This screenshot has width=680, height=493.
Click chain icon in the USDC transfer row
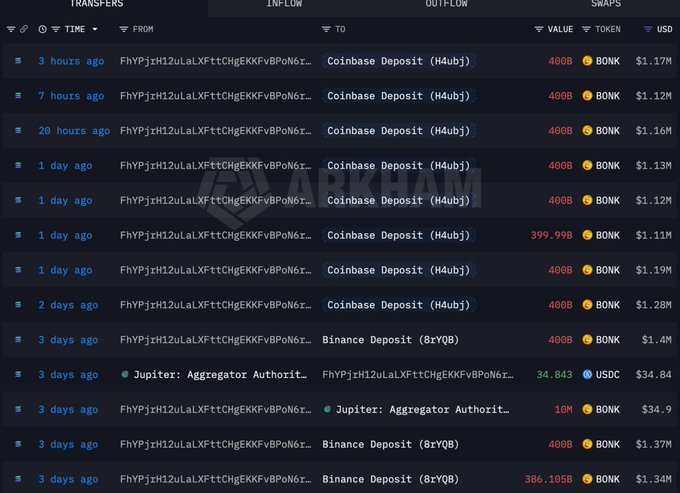[x=18, y=374]
